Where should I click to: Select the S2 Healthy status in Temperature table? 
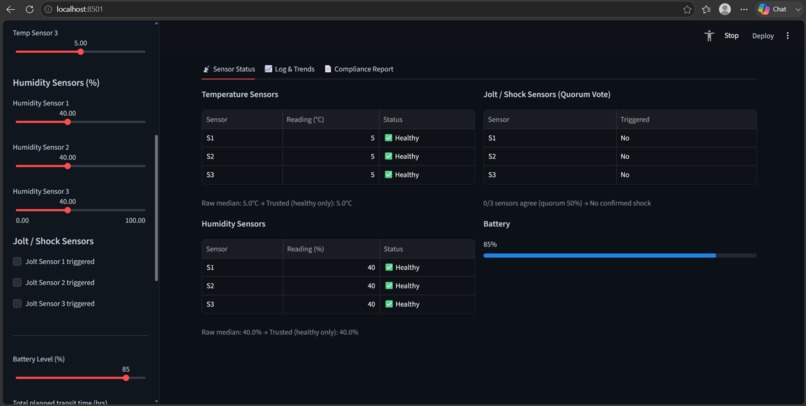tap(427, 156)
